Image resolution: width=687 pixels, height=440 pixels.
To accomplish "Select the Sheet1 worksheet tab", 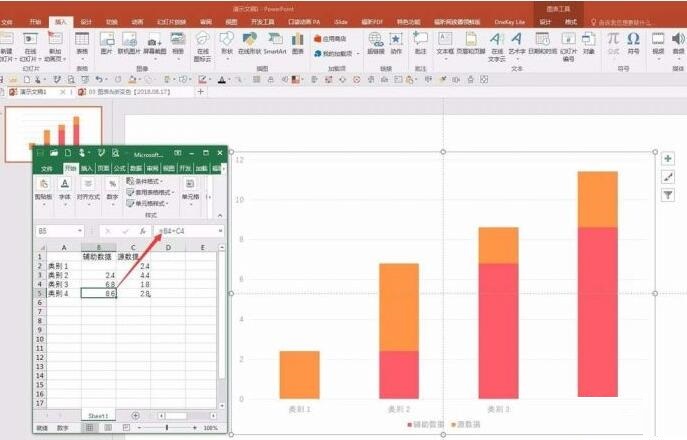I will click(x=98, y=415).
